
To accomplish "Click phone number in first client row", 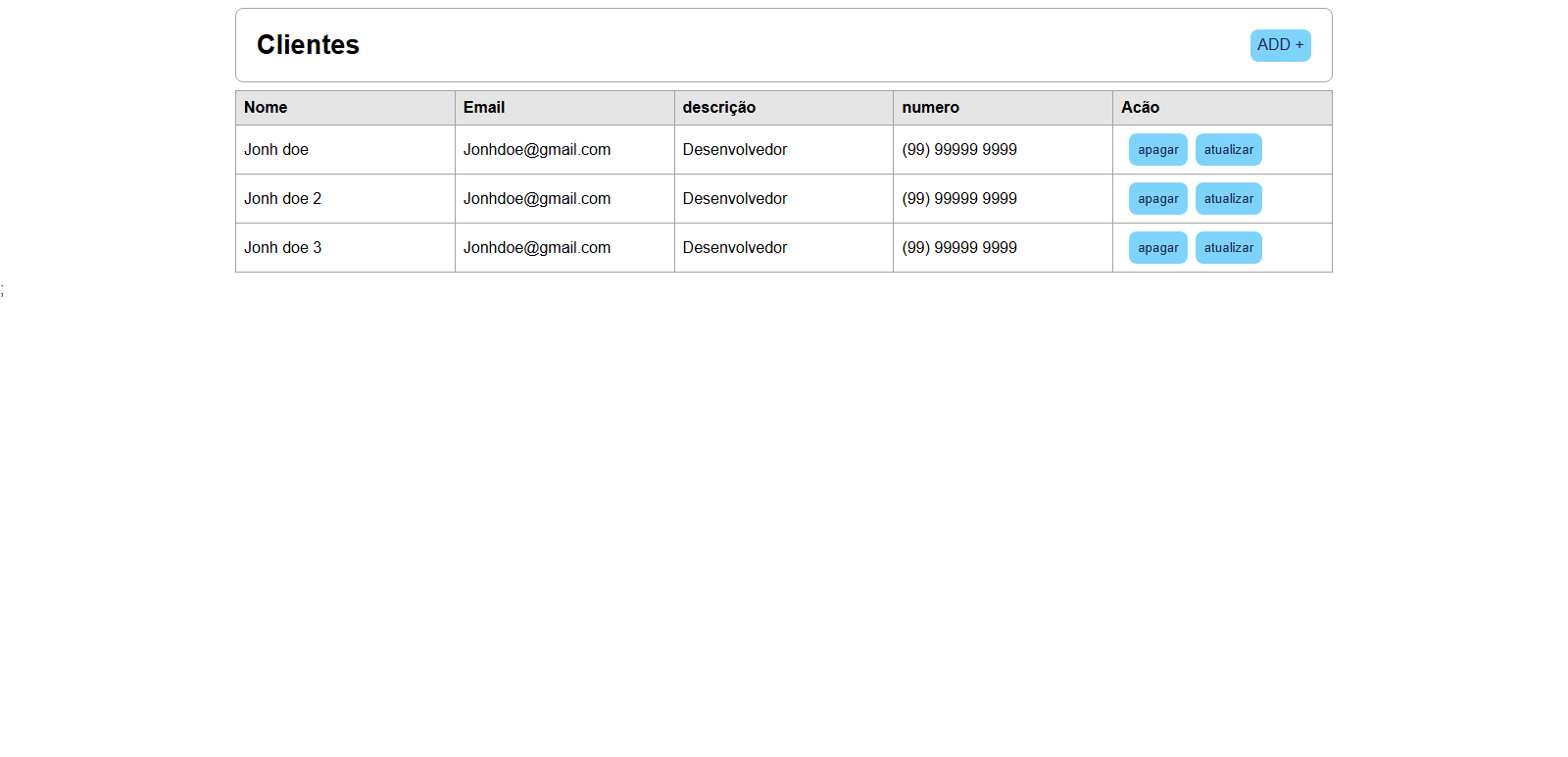I will click(958, 150).
